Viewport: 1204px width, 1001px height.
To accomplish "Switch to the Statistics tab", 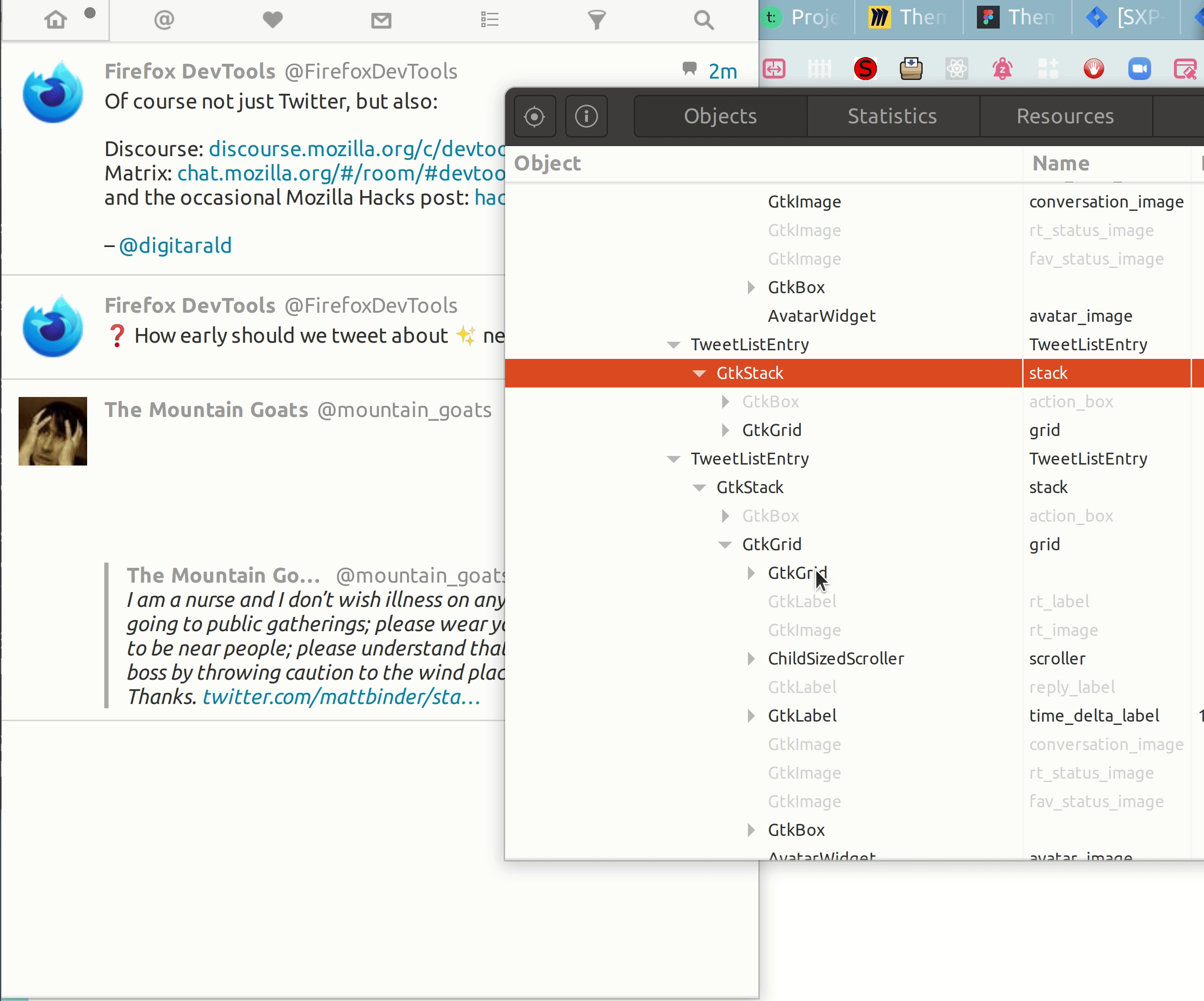I will pyautogui.click(x=892, y=116).
